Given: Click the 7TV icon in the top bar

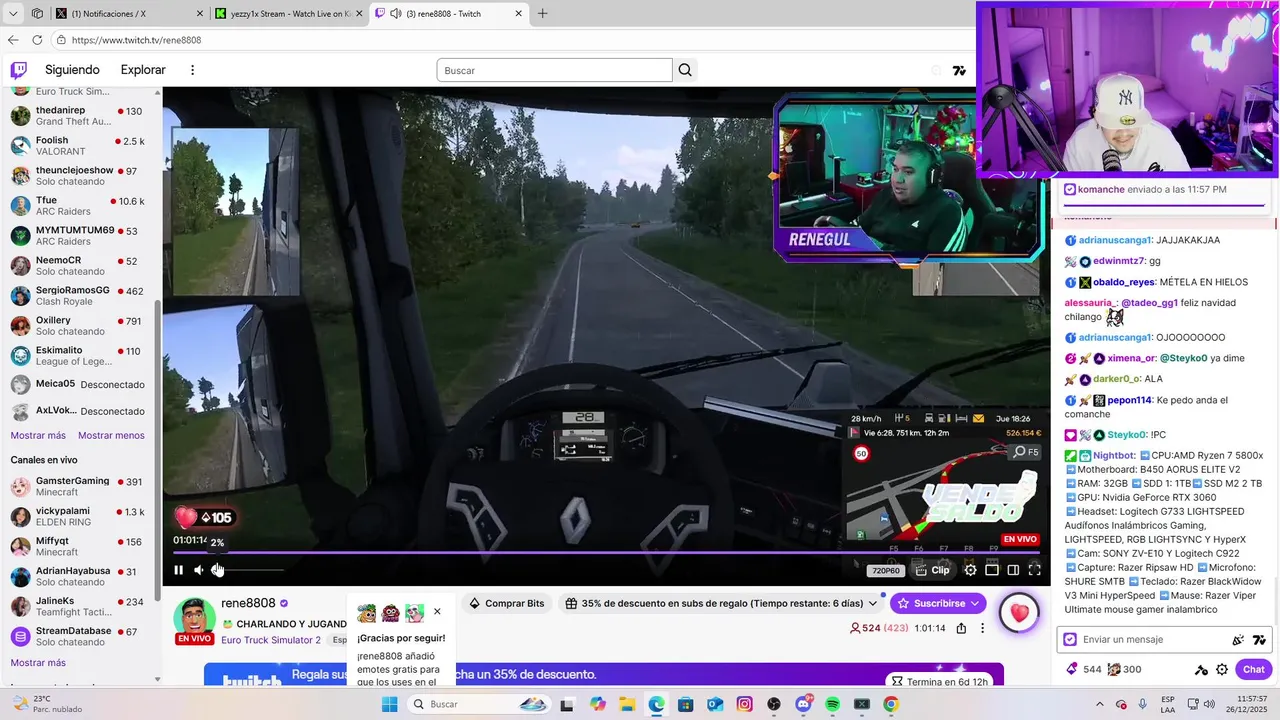Looking at the screenshot, I should (959, 70).
